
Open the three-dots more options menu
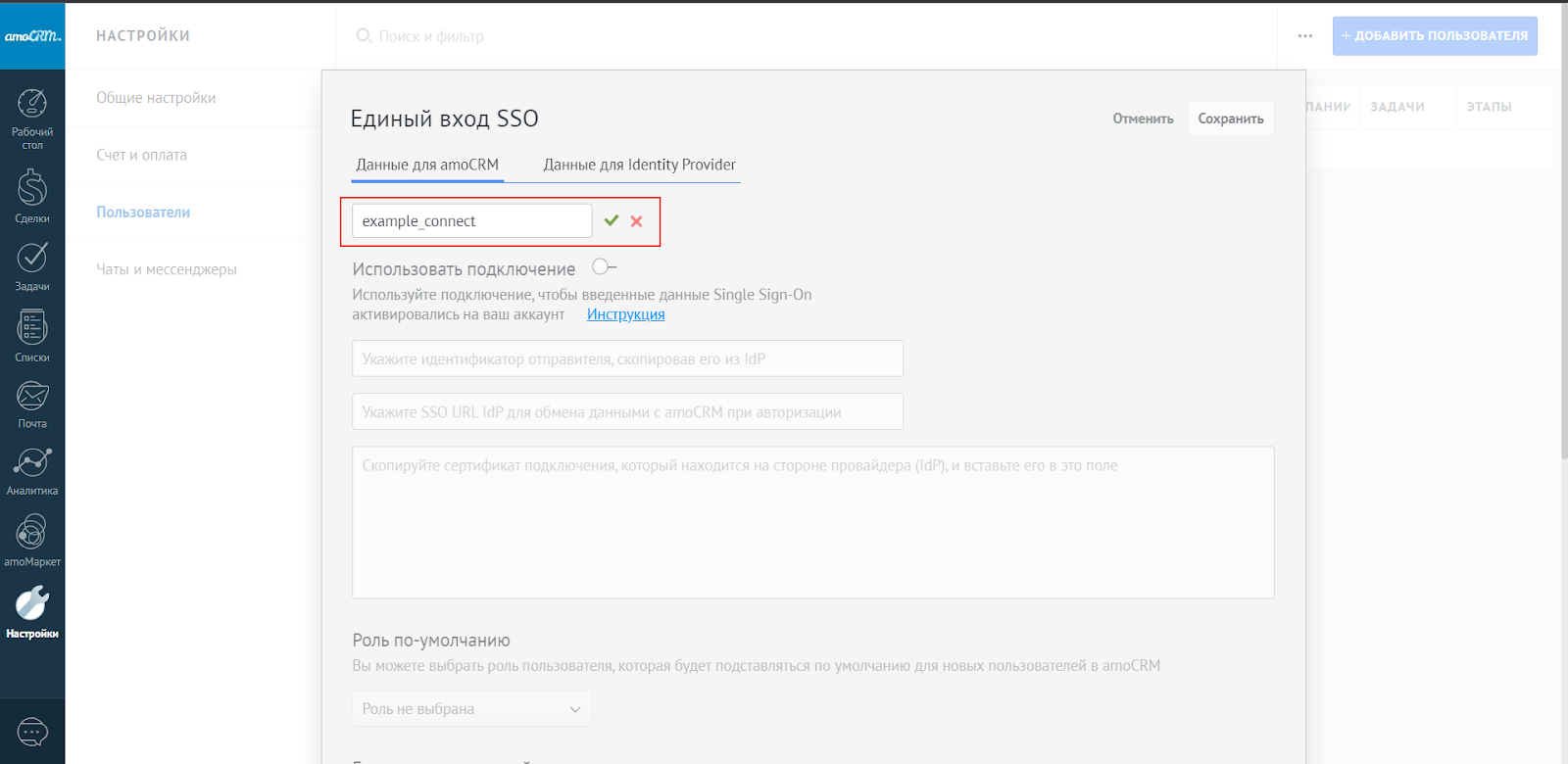[1305, 36]
